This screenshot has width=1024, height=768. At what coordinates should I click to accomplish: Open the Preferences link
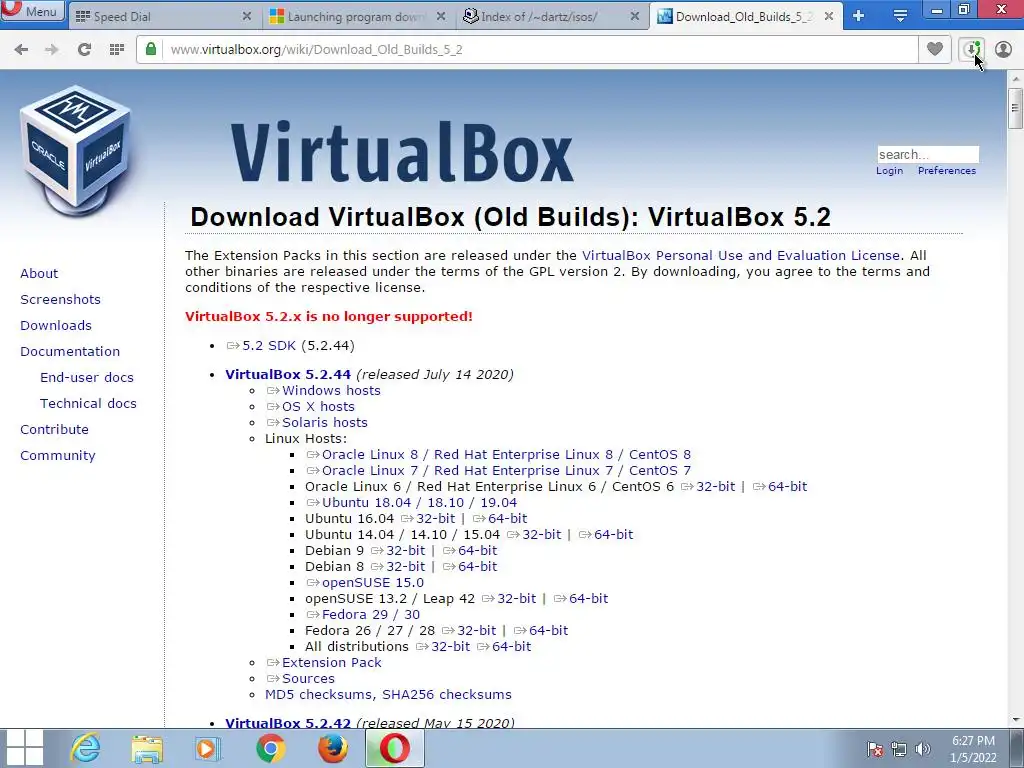[x=947, y=170]
